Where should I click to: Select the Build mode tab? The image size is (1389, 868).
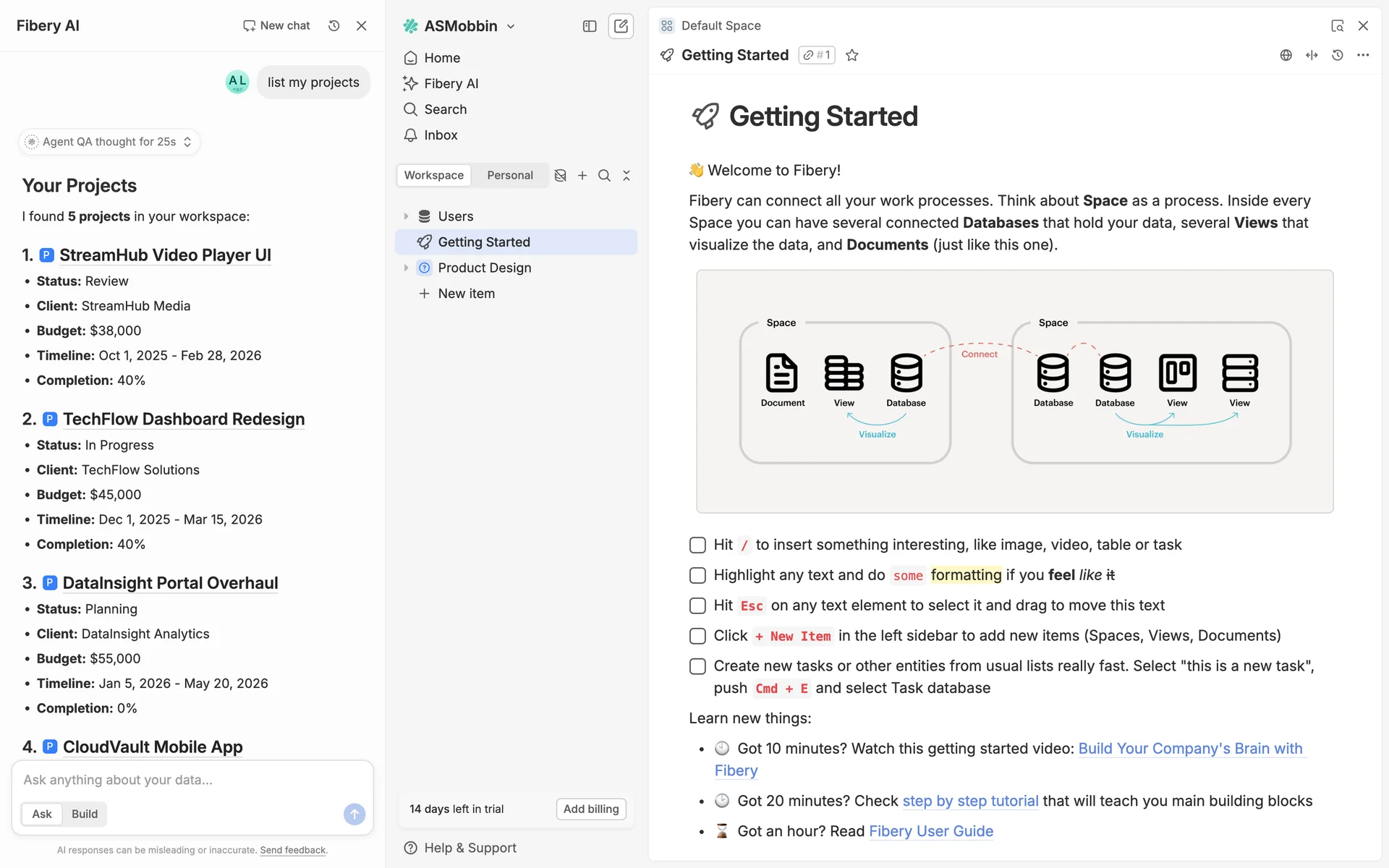point(84,814)
